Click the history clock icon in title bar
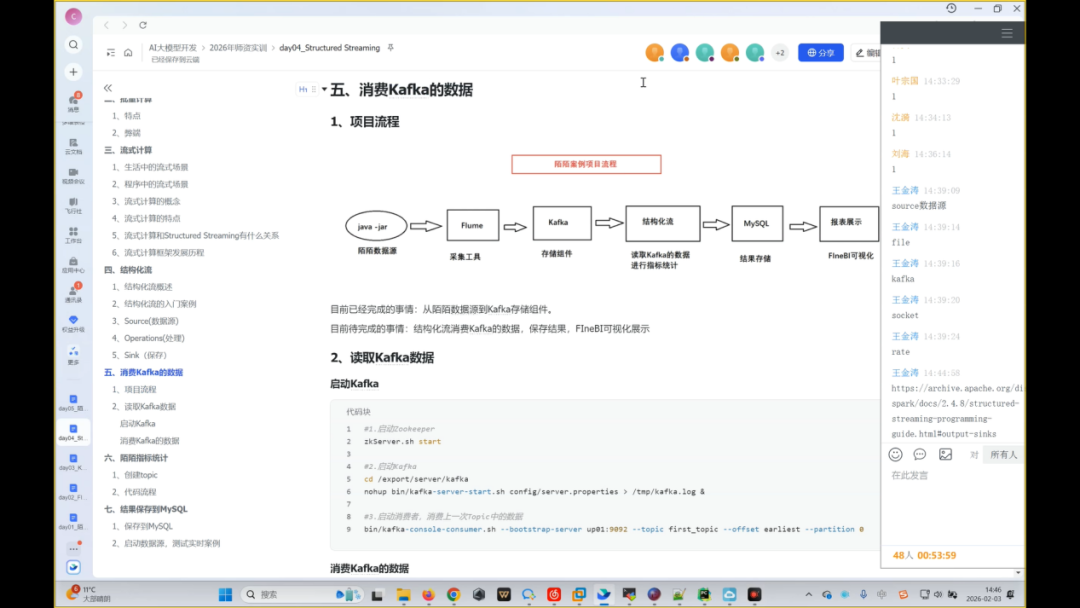The image size is (1080, 608). [x=951, y=8]
